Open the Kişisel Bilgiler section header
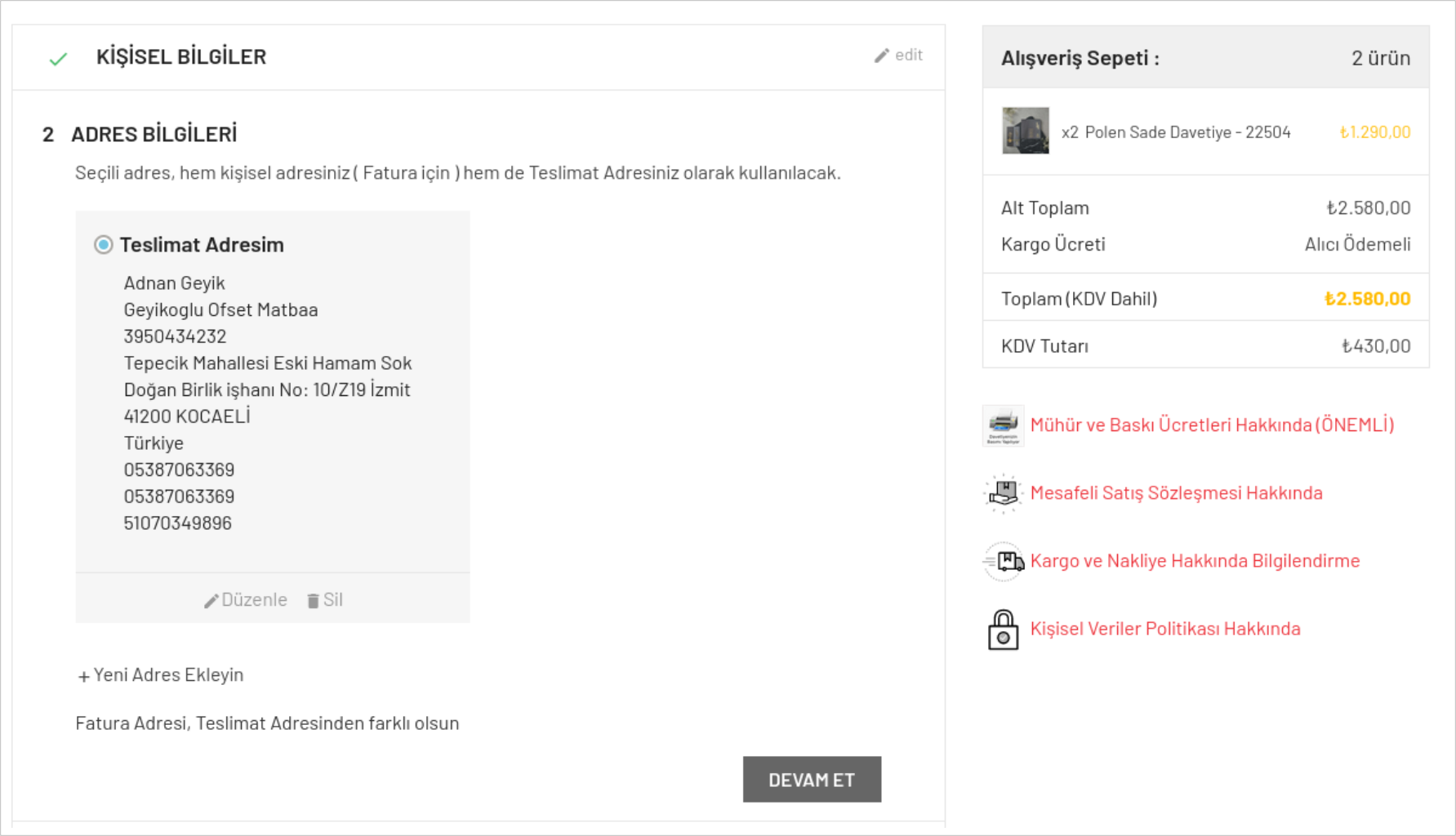Image resolution: width=1456 pixels, height=836 pixels. pyautogui.click(x=181, y=57)
